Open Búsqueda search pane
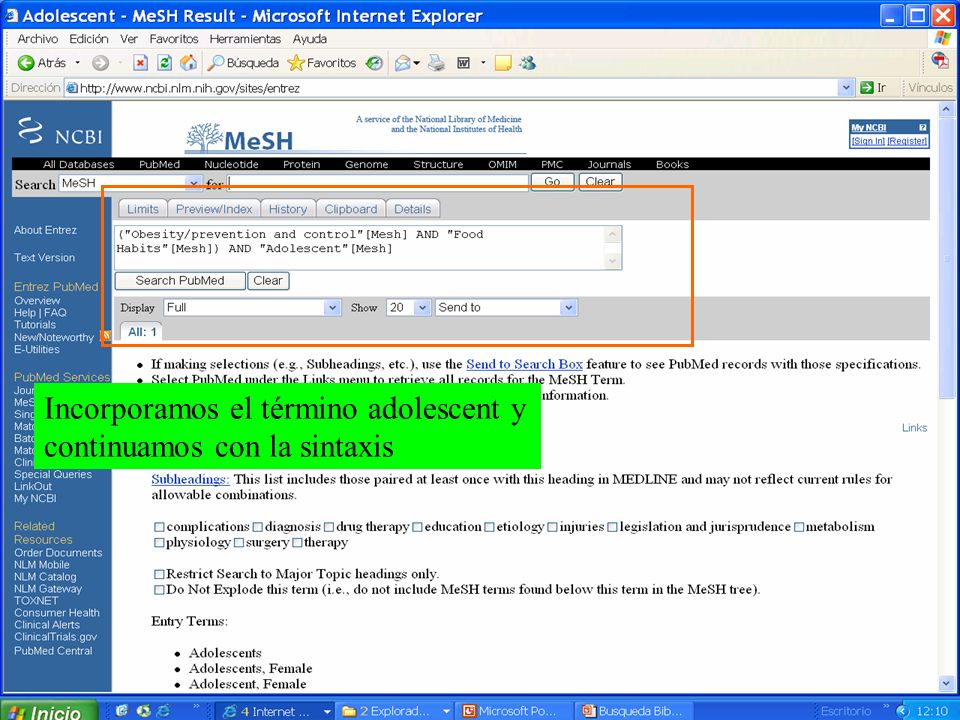The image size is (960, 720). point(243,62)
